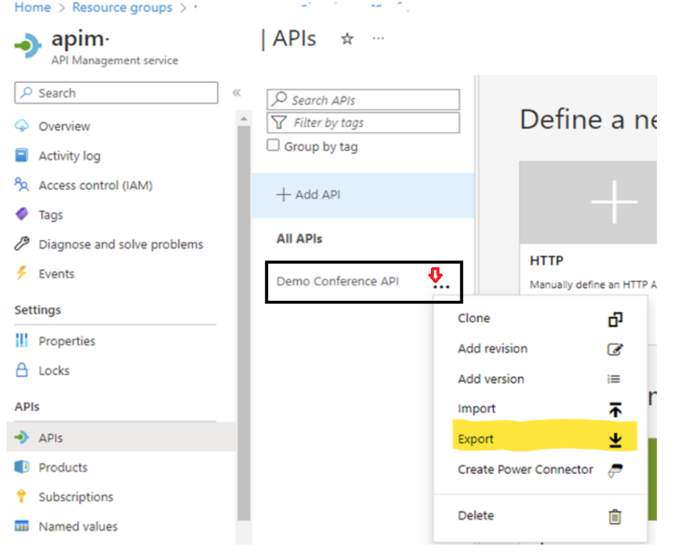Open the header more options ellipsis
This screenshot has height=558, width=676.
[x=378, y=39]
